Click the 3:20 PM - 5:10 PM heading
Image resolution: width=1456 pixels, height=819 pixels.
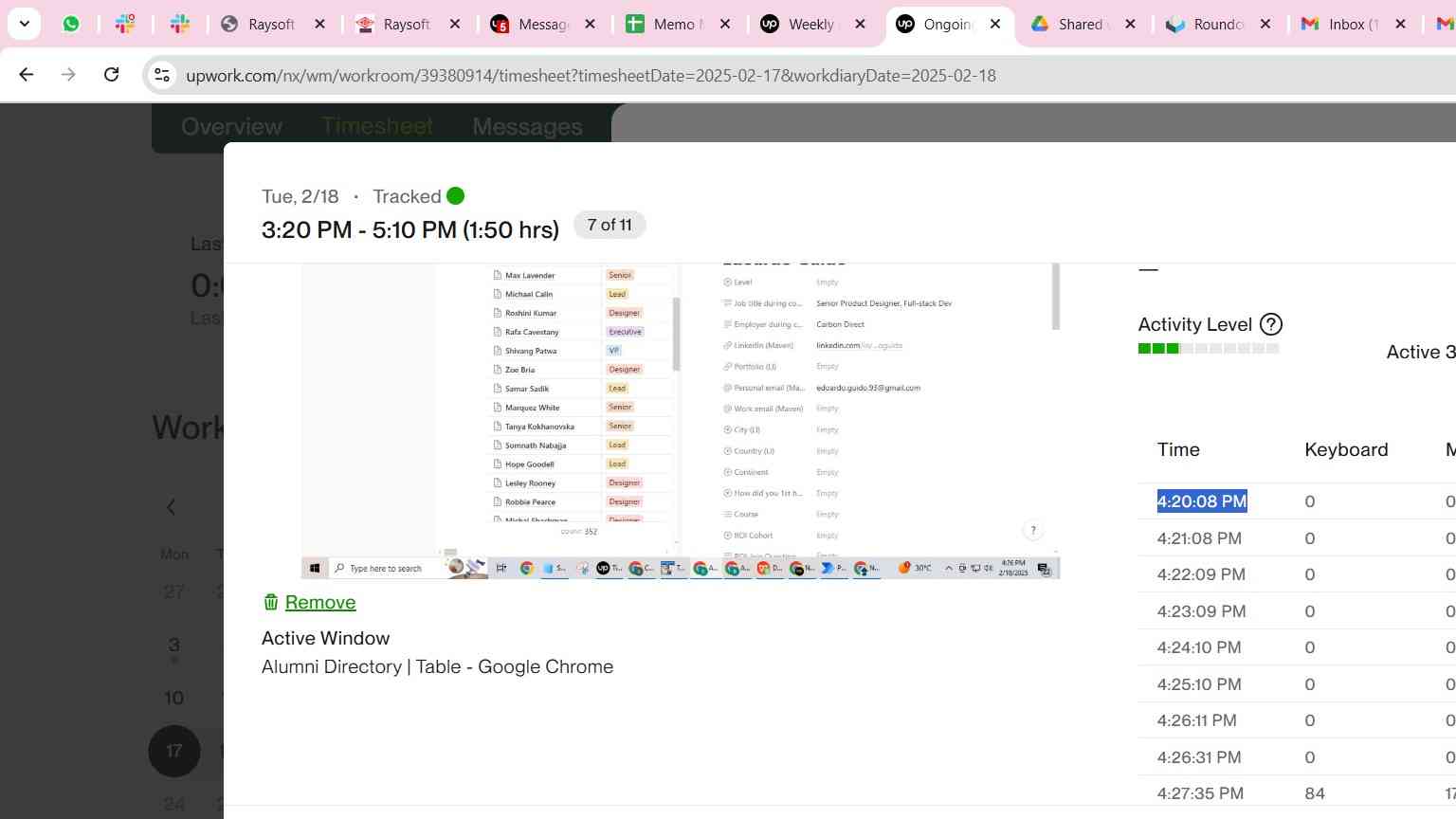point(410,229)
